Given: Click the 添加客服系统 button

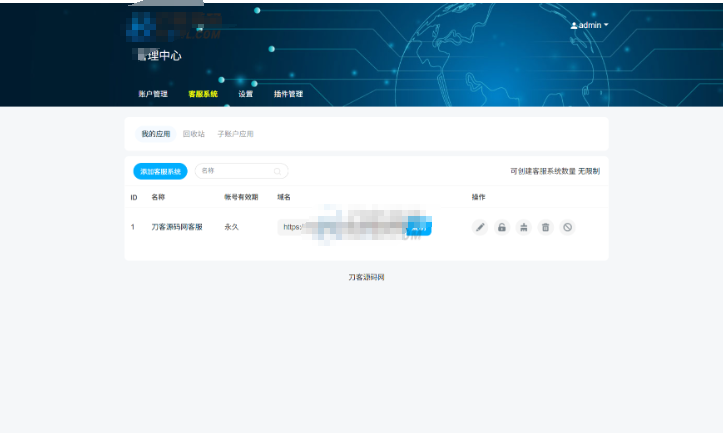Looking at the screenshot, I should click(160, 172).
